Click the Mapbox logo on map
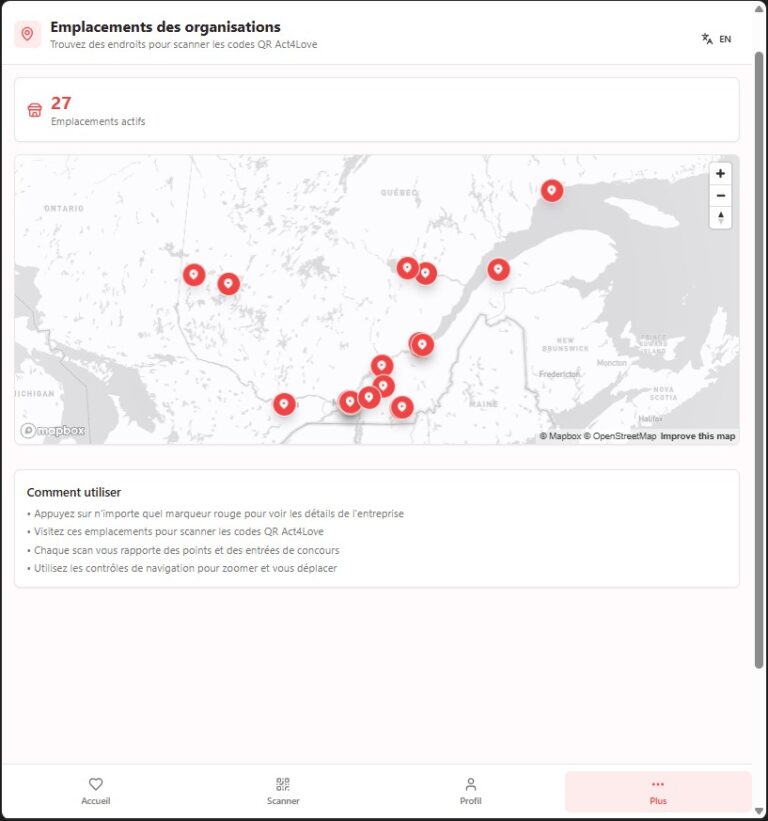The height and width of the screenshot is (821, 768). (53, 430)
